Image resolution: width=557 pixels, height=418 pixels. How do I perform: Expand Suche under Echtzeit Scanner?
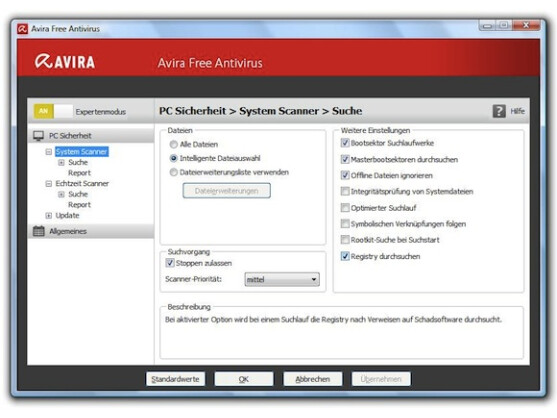tap(61, 194)
